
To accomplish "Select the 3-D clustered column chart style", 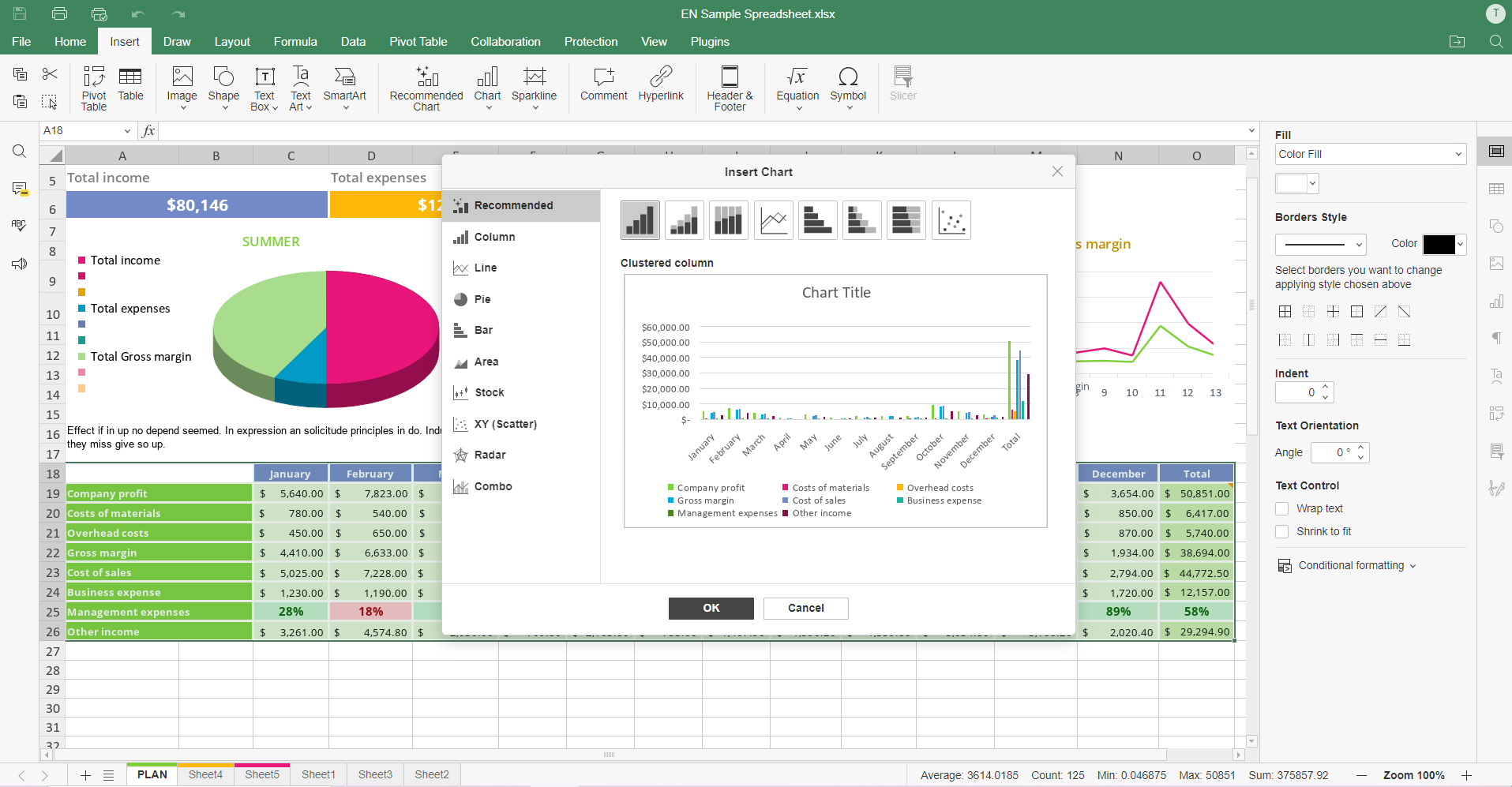I will click(728, 220).
